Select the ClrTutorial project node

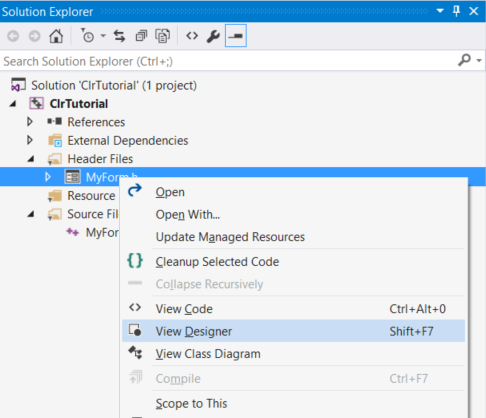tap(79, 104)
